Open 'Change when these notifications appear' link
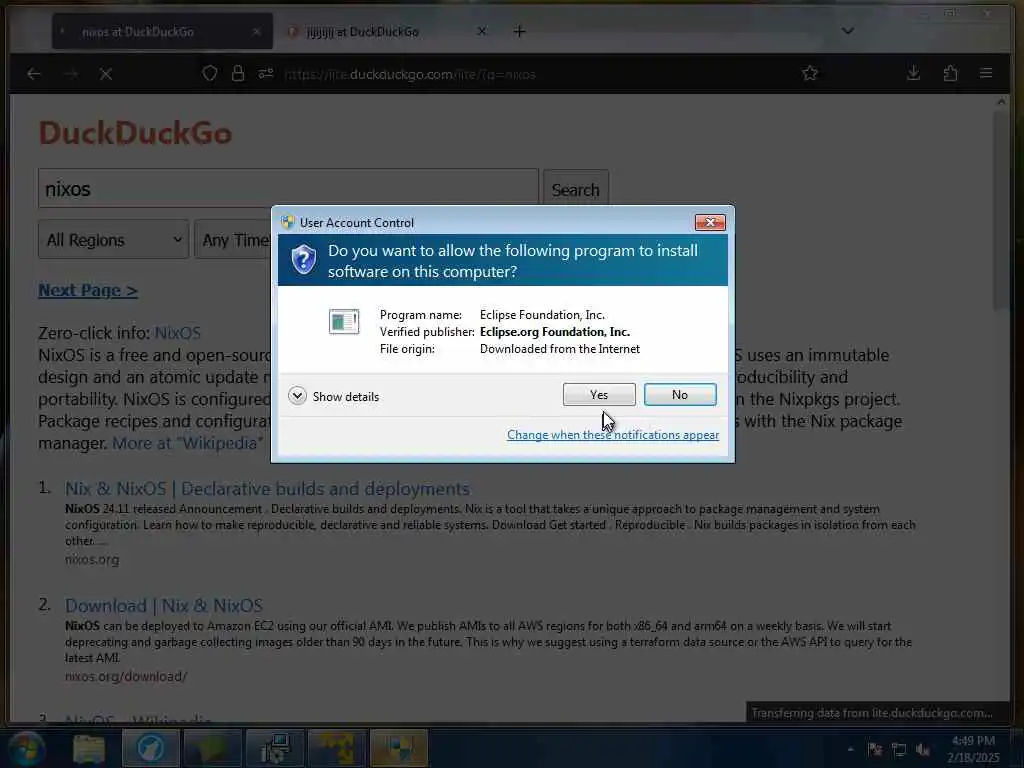This screenshot has width=1024, height=768. [x=613, y=435]
